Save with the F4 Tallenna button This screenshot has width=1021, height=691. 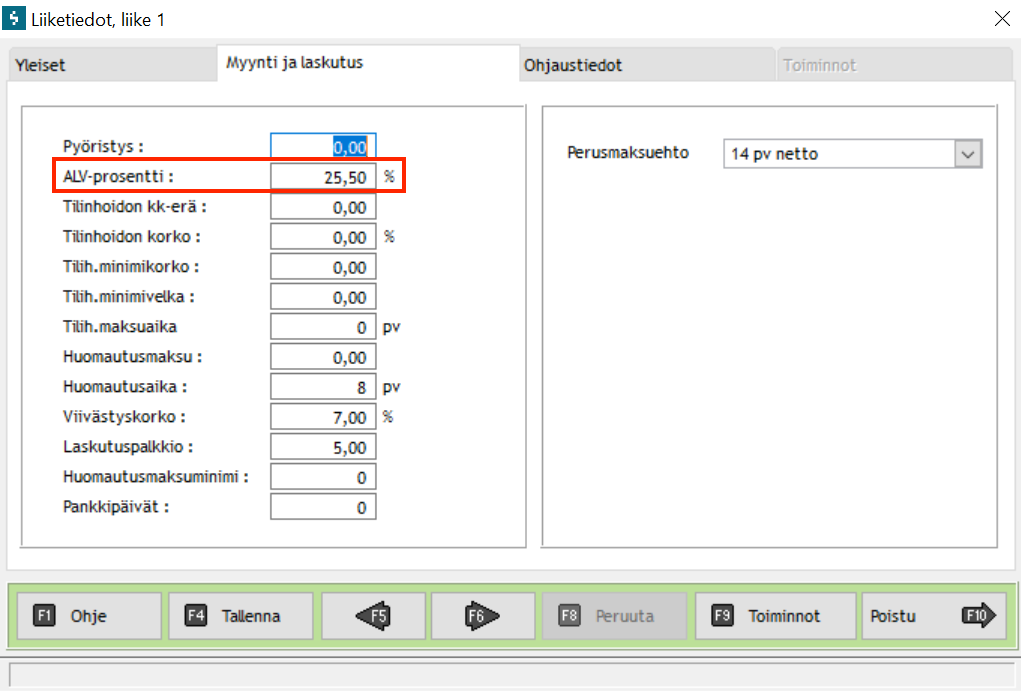tap(240, 617)
